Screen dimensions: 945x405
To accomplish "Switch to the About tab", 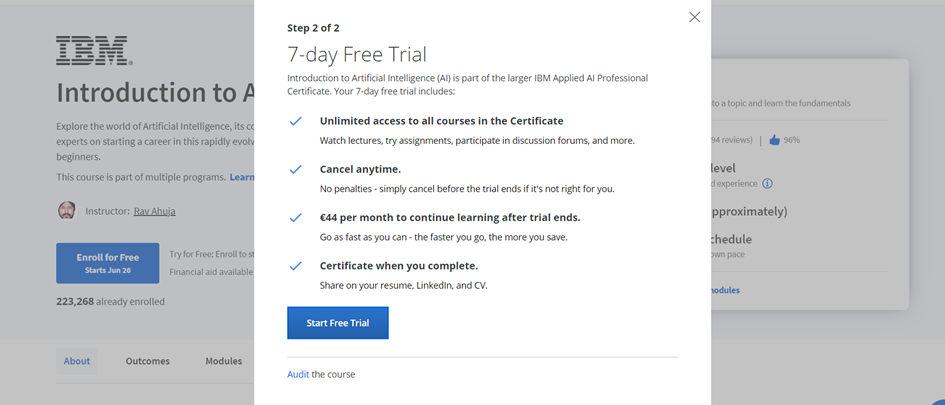I will 77,361.
